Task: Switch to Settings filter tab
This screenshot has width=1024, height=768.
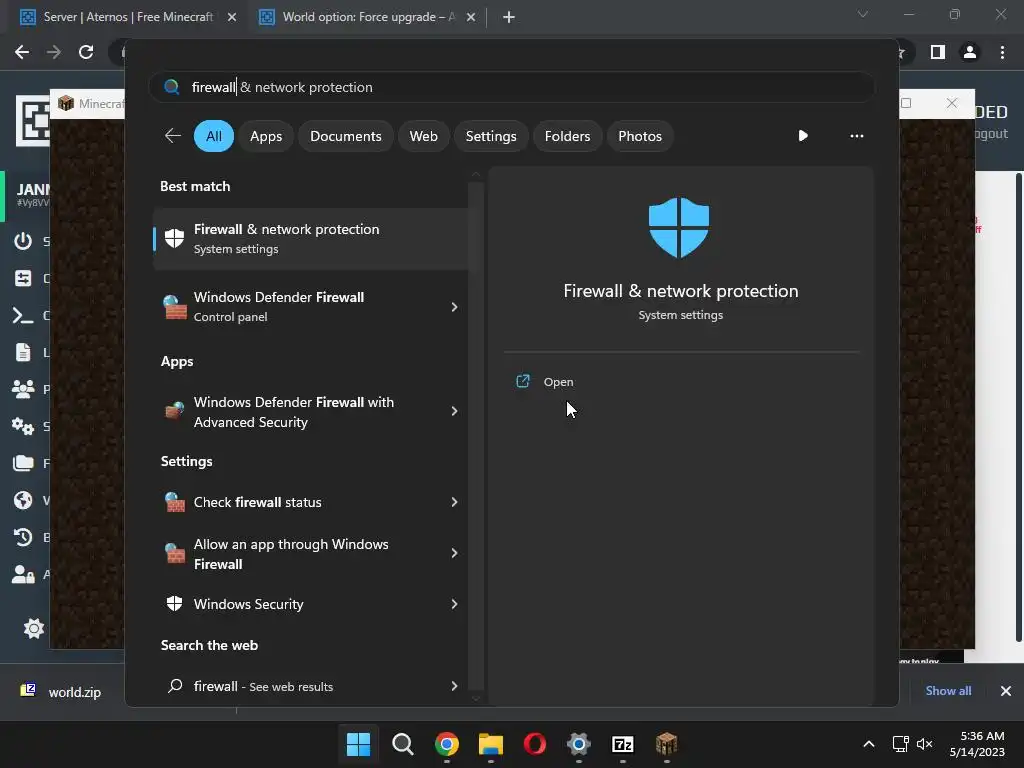Action: point(490,136)
